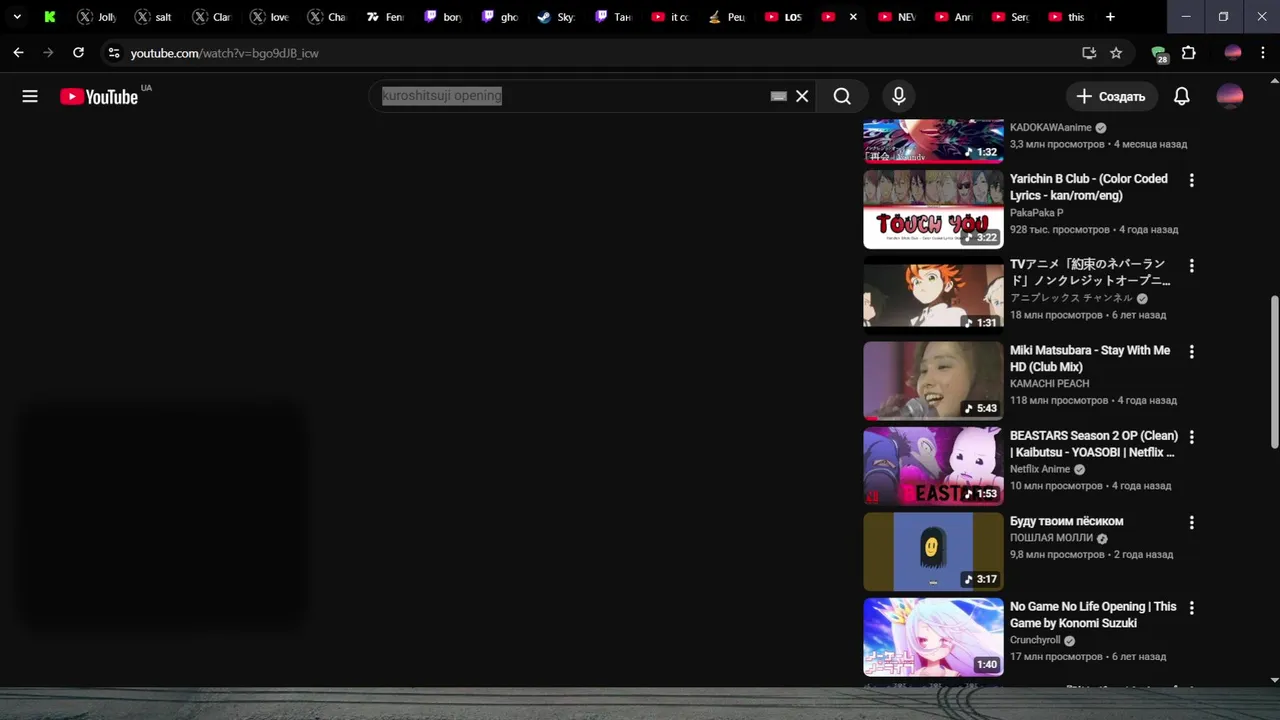Open the BEASTARS Season 2 OP thumbnail

click(933, 466)
